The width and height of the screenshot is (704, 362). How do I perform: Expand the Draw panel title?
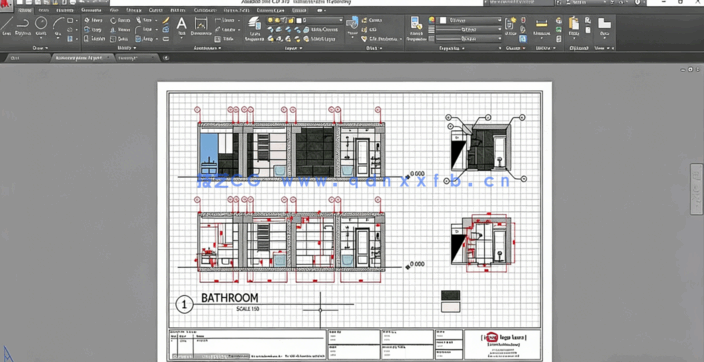40,48
